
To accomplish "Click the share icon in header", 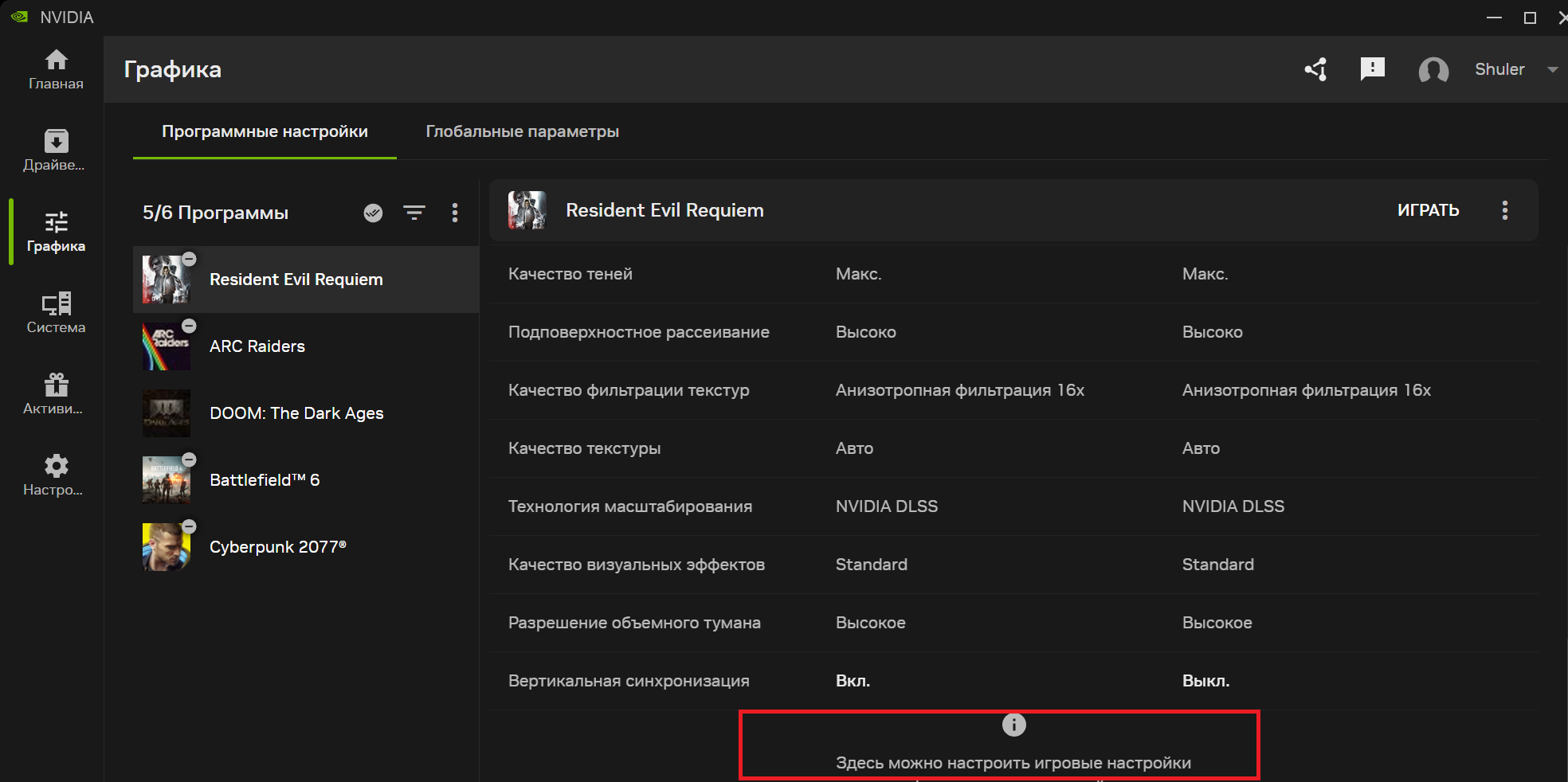I will pos(1315,69).
